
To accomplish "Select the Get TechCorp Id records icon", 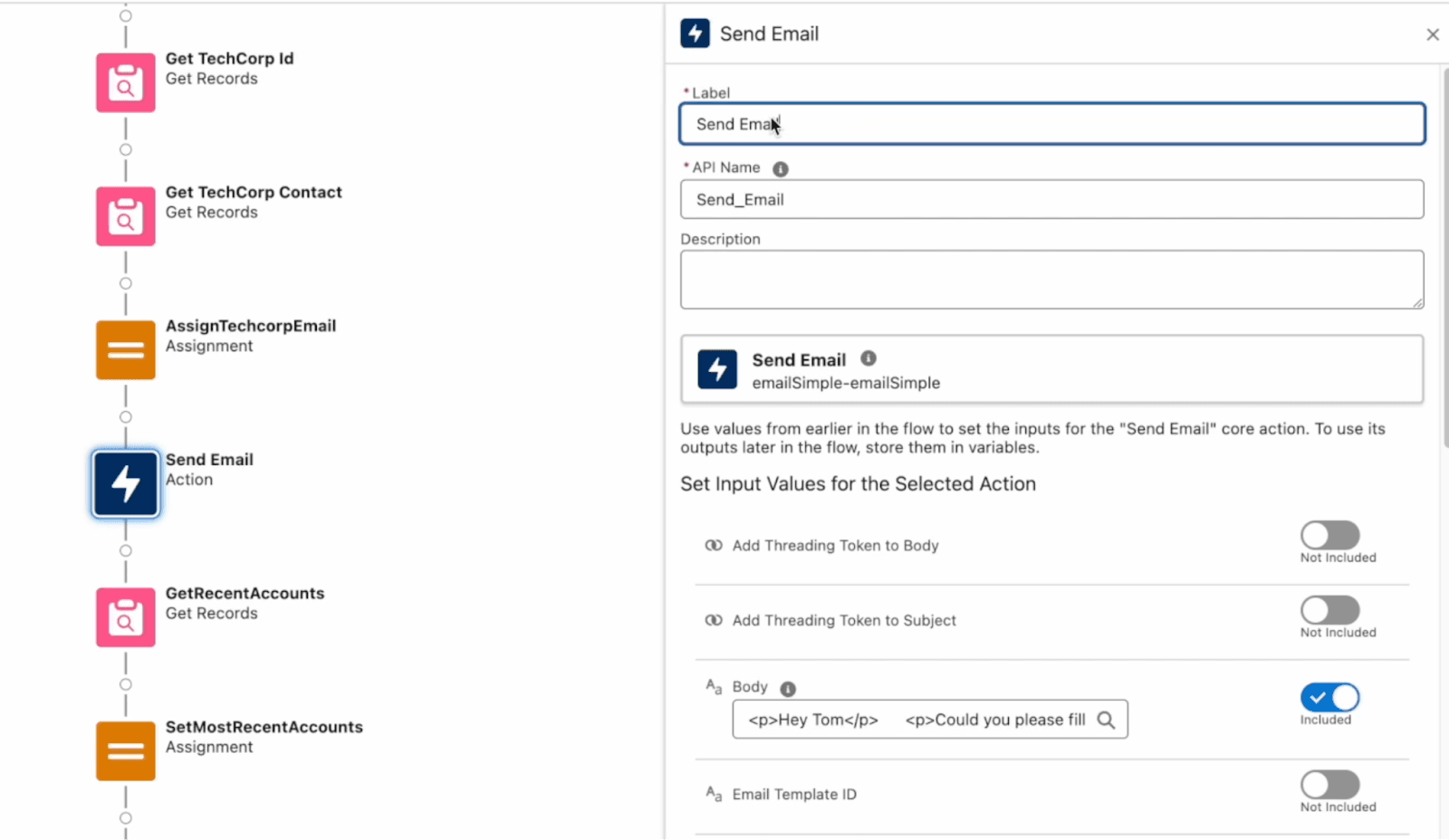I will 125,82.
